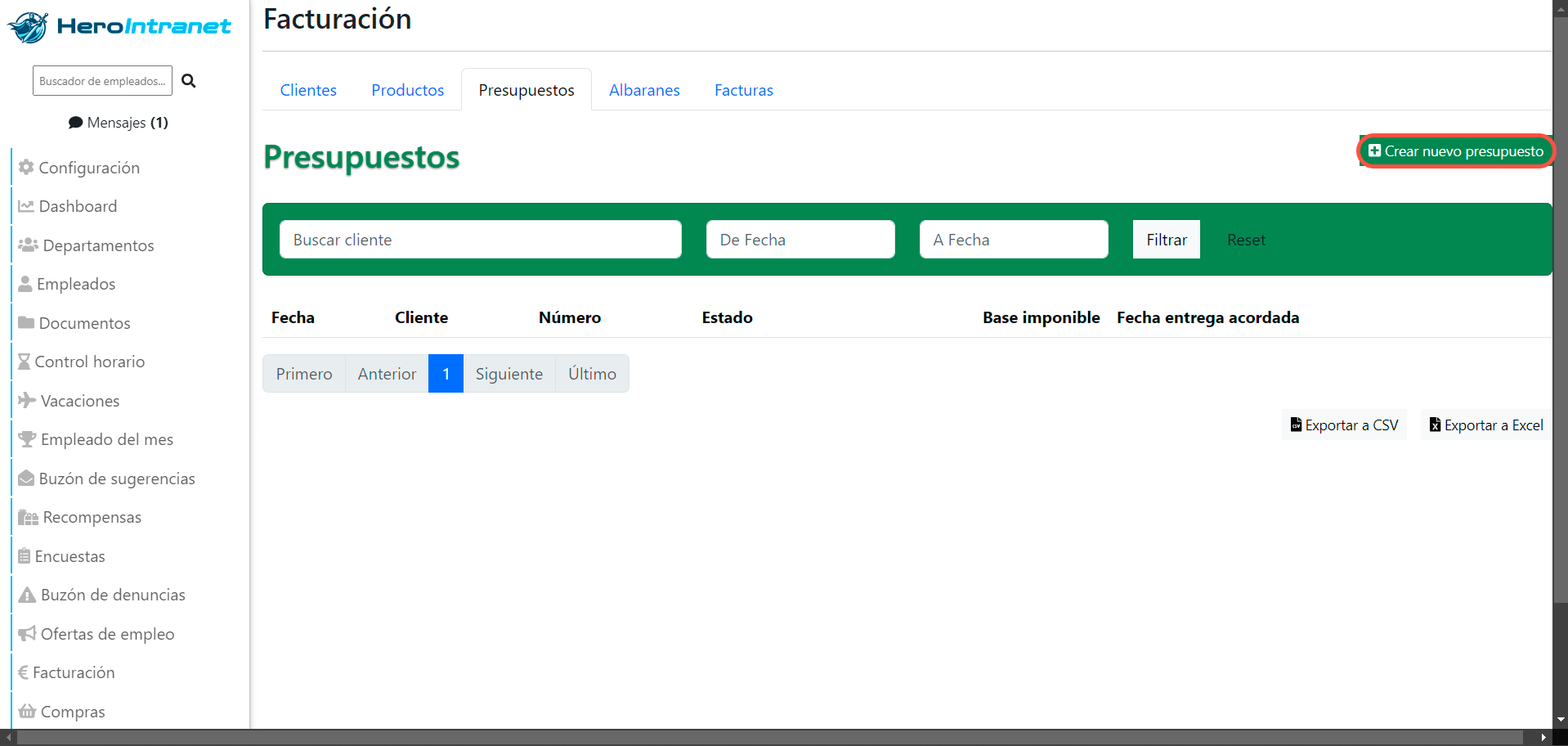The height and width of the screenshot is (746, 1568).
Task: Click the vertical scrollbar down arrow
Action: point(1561,720)
